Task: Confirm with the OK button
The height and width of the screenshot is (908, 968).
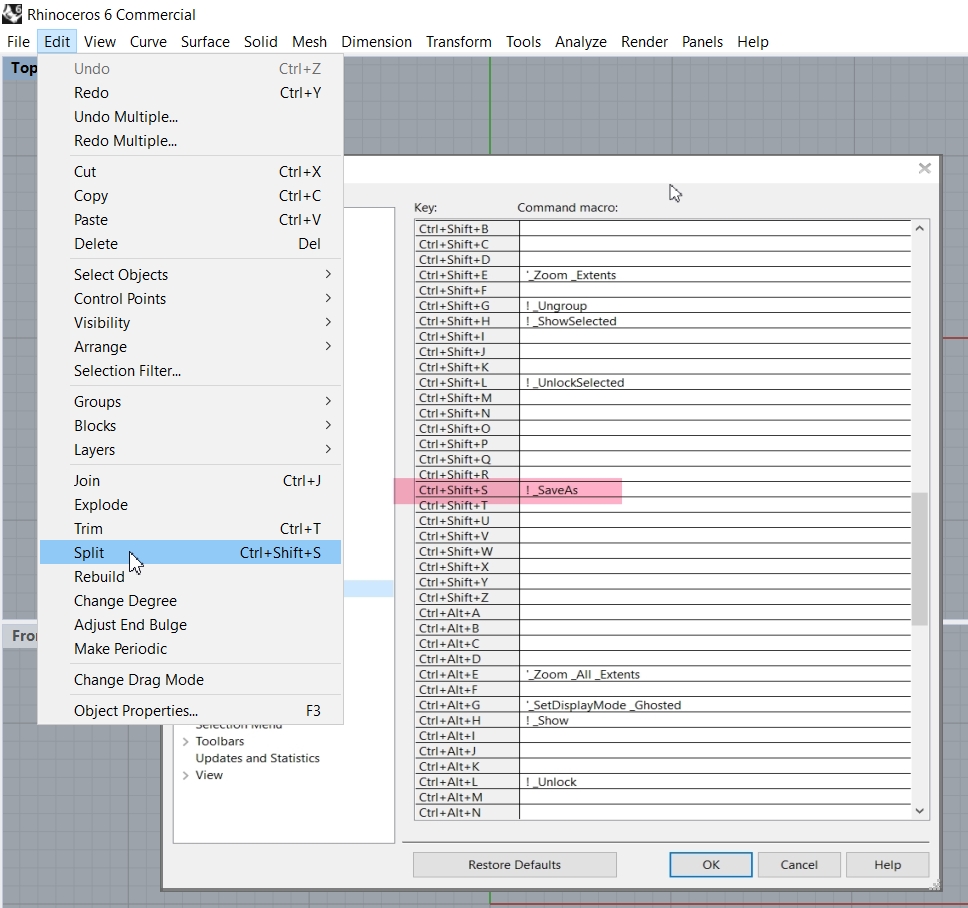Action: pyautogui.click(x=710, y=864)
